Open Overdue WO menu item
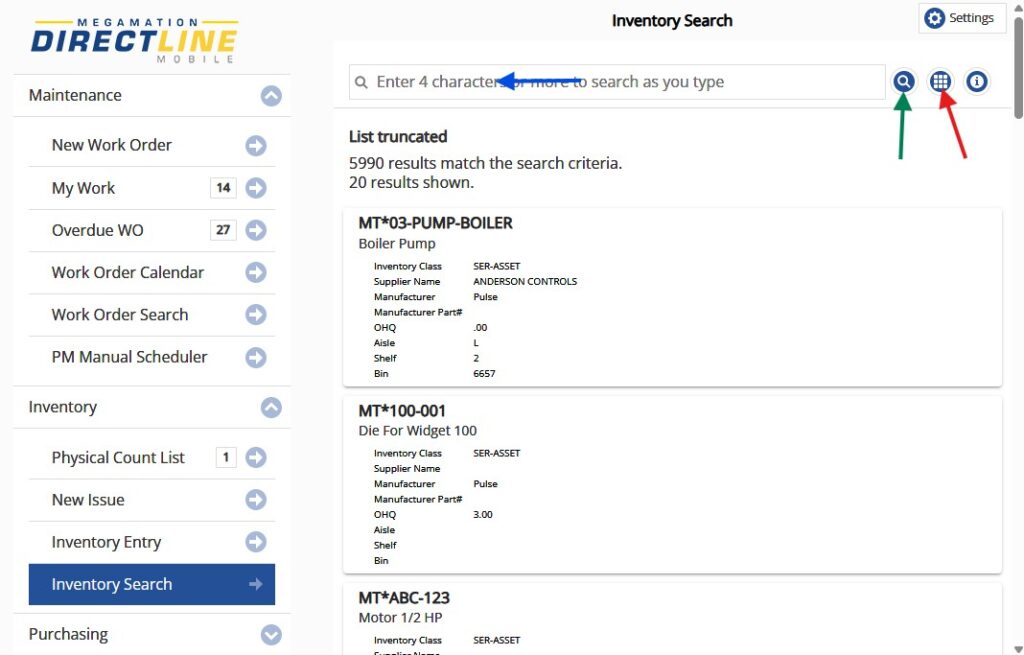1024x655 pixels. click(98, 230)
